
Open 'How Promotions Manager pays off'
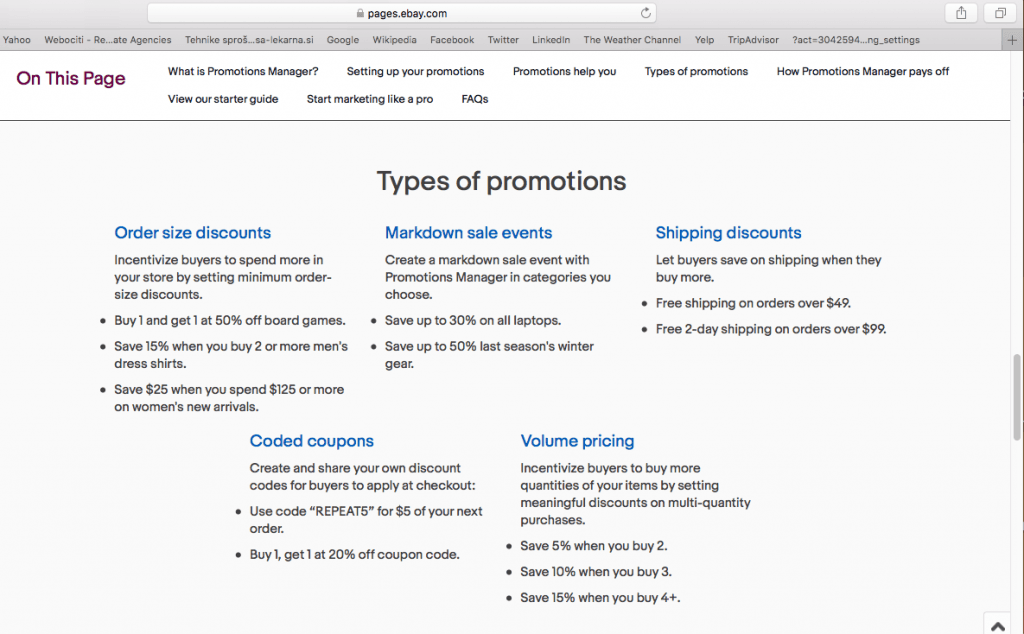click(x=862, y=72)
